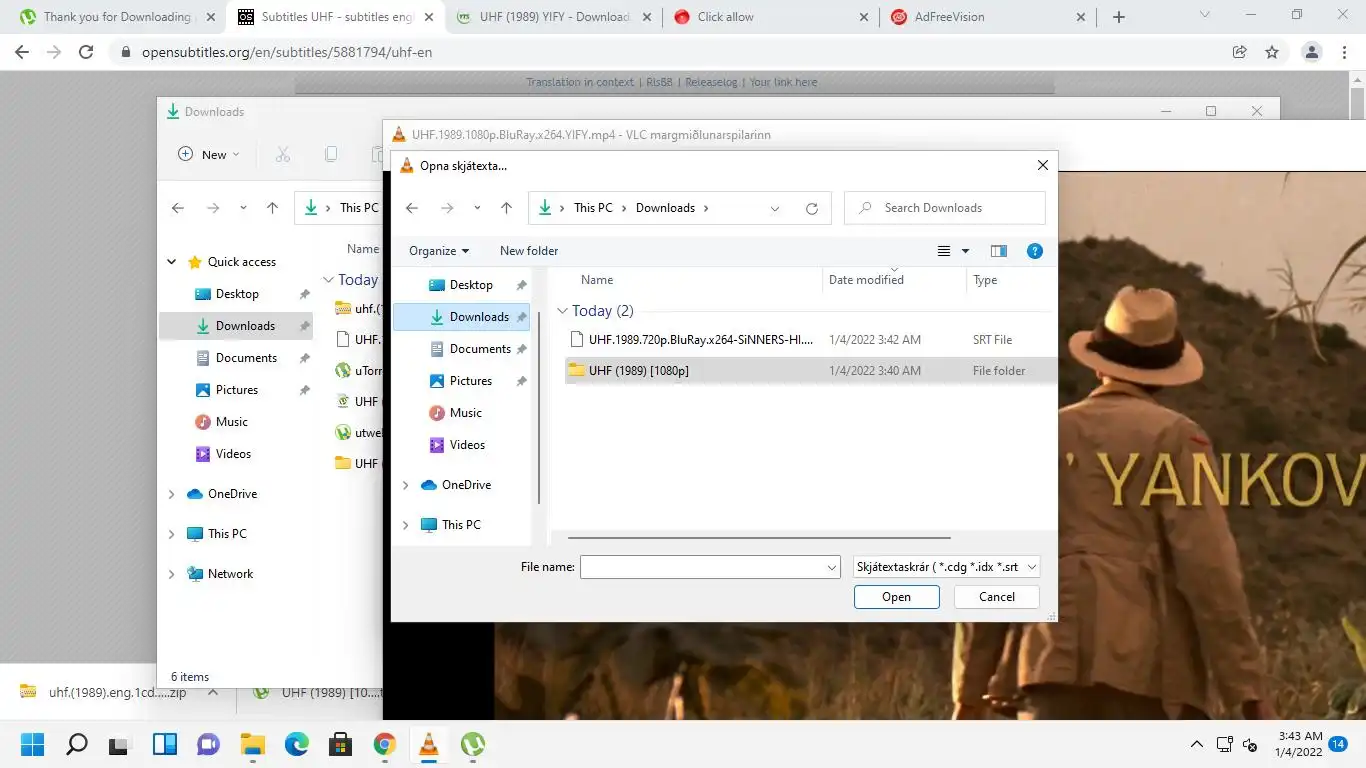1366x768 pixels.
Task: Click the Open button
Action: point(896,597)
